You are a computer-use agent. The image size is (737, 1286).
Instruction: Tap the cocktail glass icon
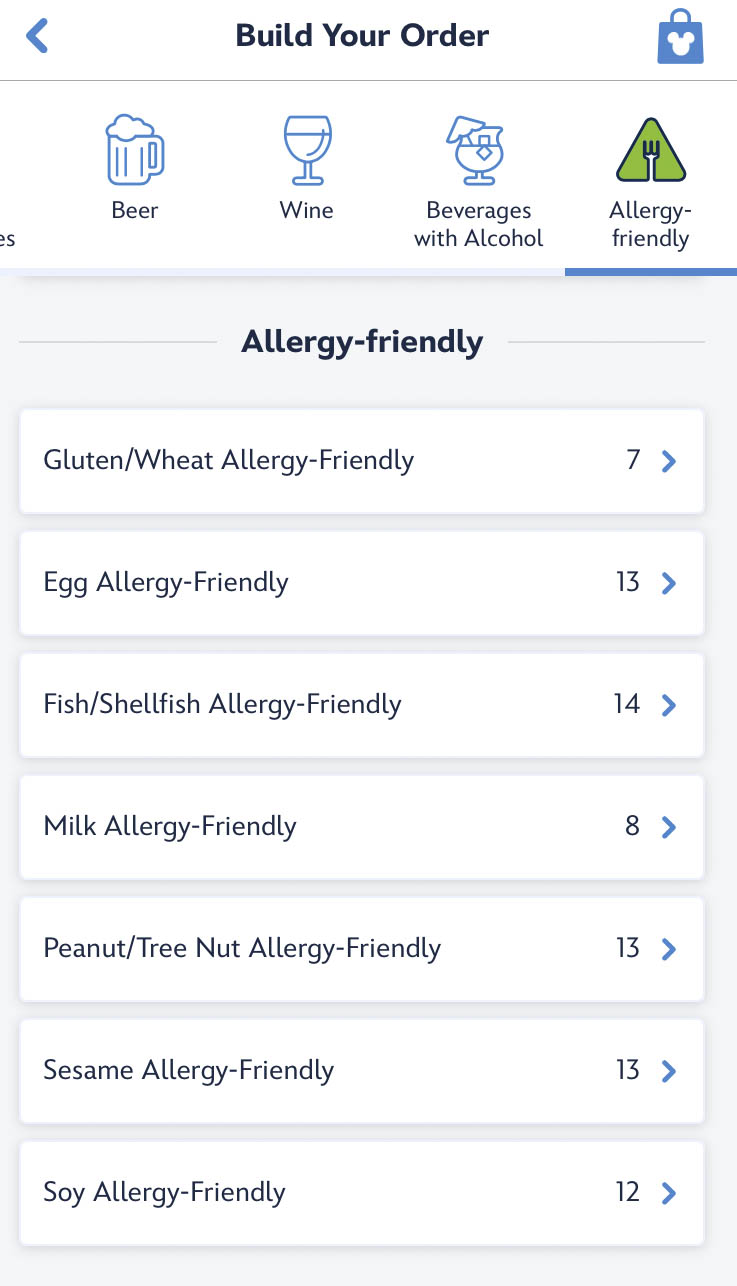click(x=476, y=151)
